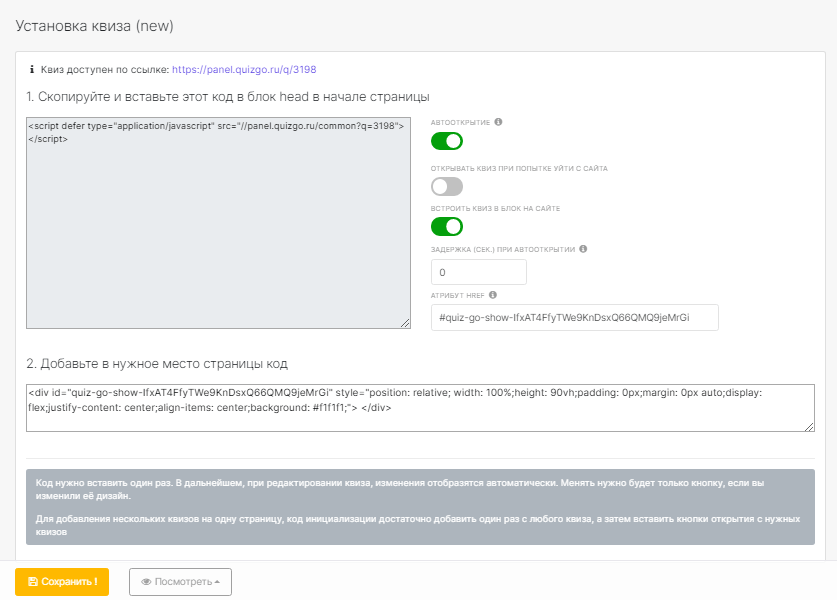The image size is (837, 600).
Task: Click the info icon beside Атрибут HREF
Action: point(493,295)
